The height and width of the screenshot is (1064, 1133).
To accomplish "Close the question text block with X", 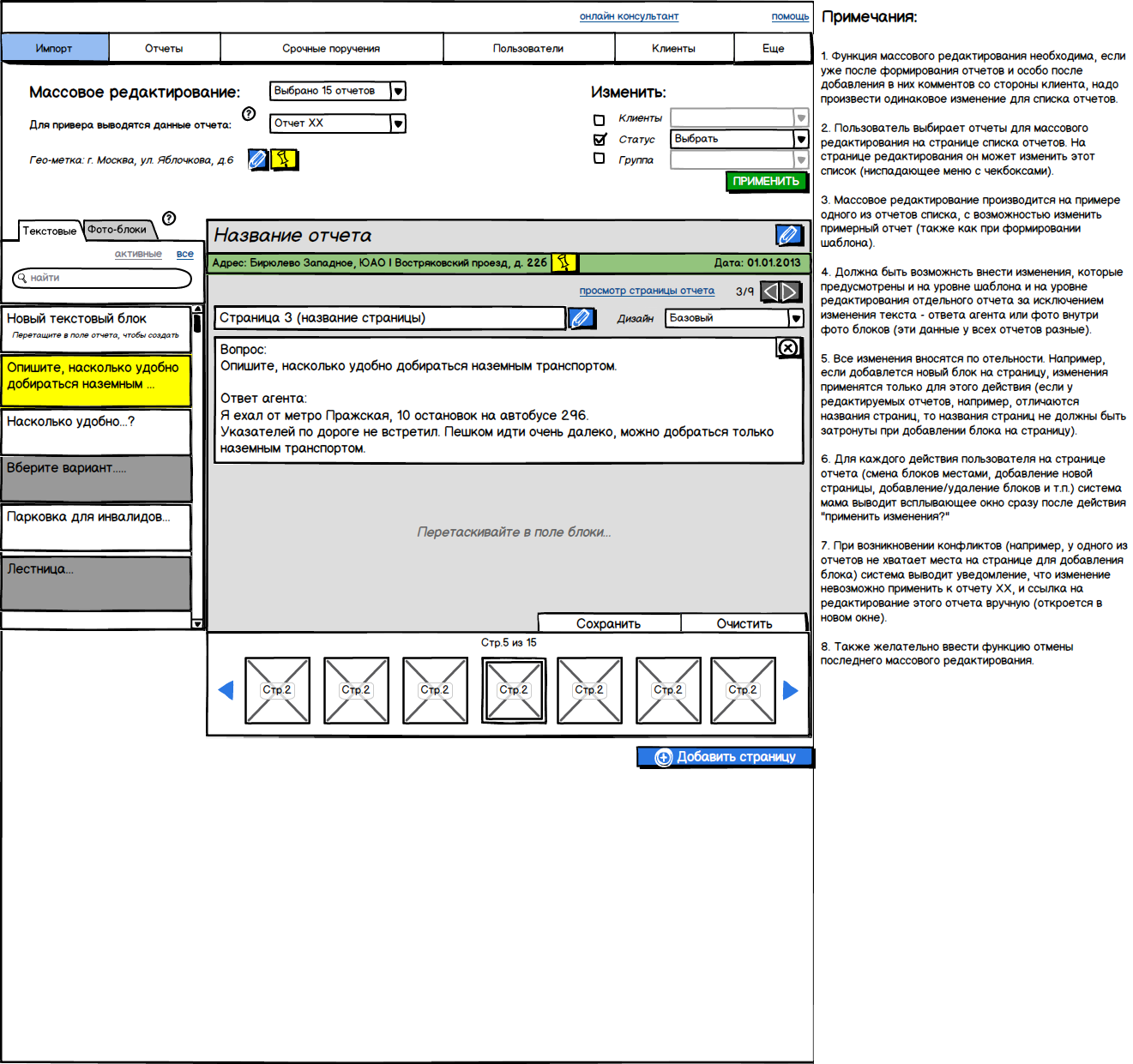I will click(x=787, y=347).
